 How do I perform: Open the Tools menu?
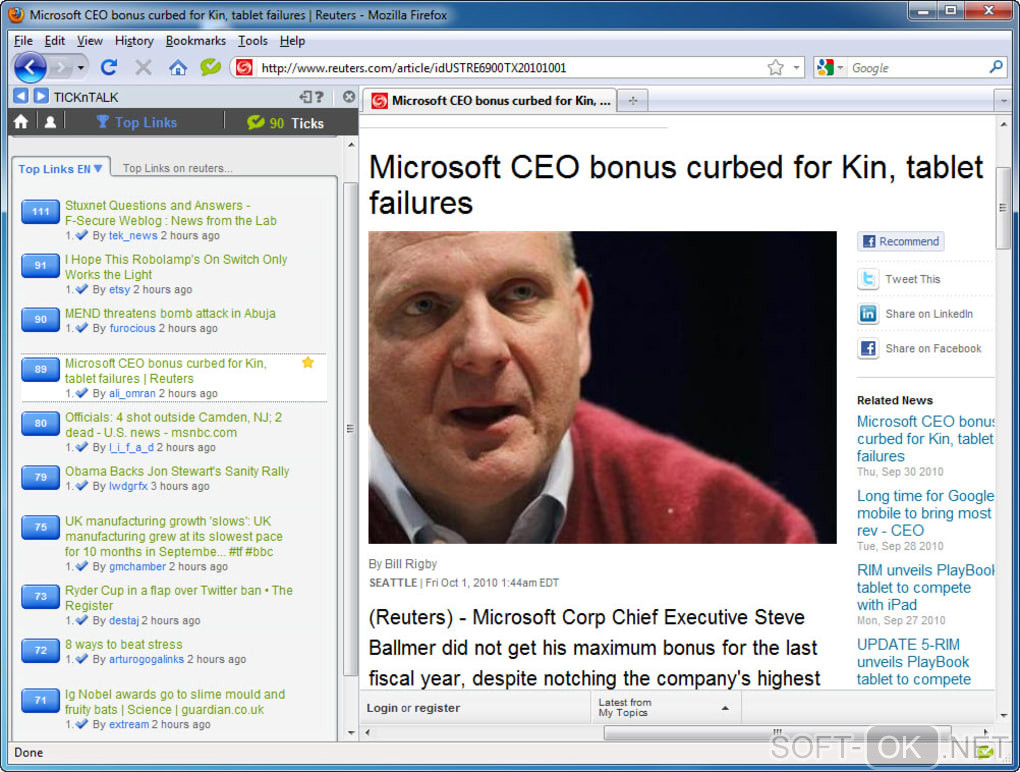pyautogui.click(x=252, y=40)
